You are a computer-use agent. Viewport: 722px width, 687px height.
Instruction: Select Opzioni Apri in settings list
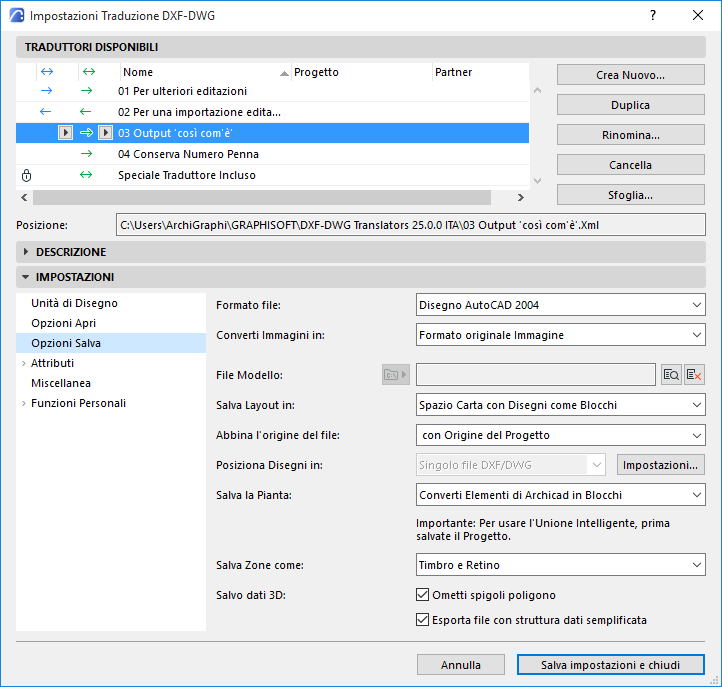point(64,323)
